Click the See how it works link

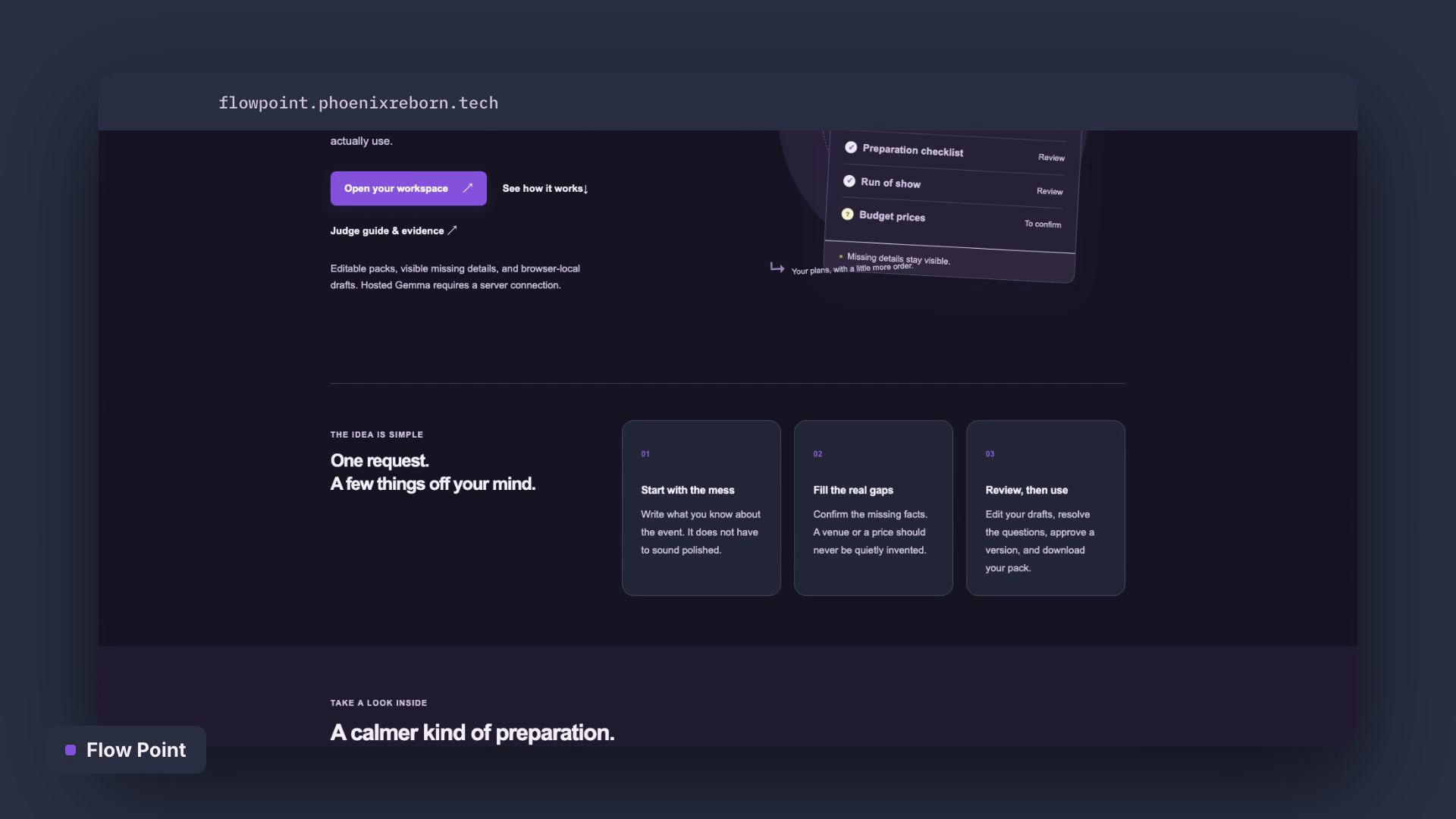pyautogui.click(x=545, y=188)
